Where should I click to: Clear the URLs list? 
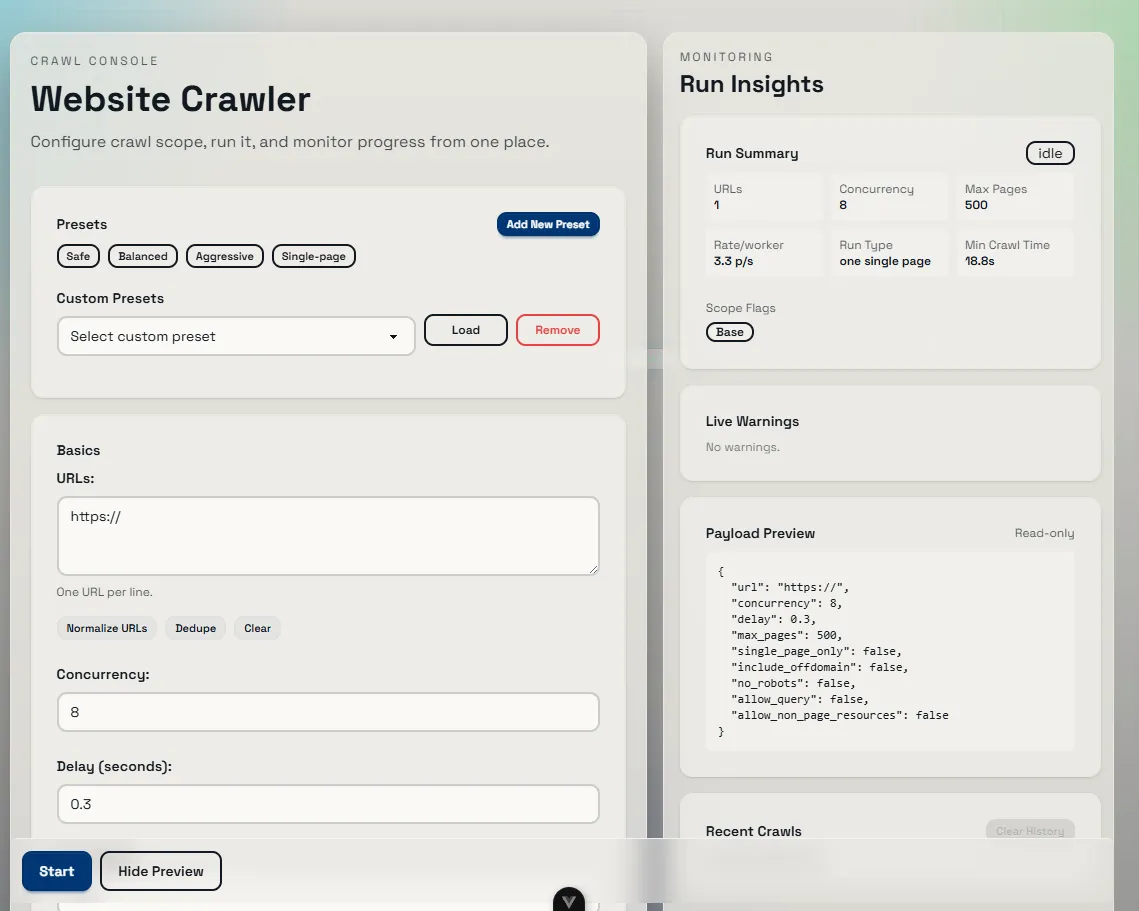(x=257, y=628)
